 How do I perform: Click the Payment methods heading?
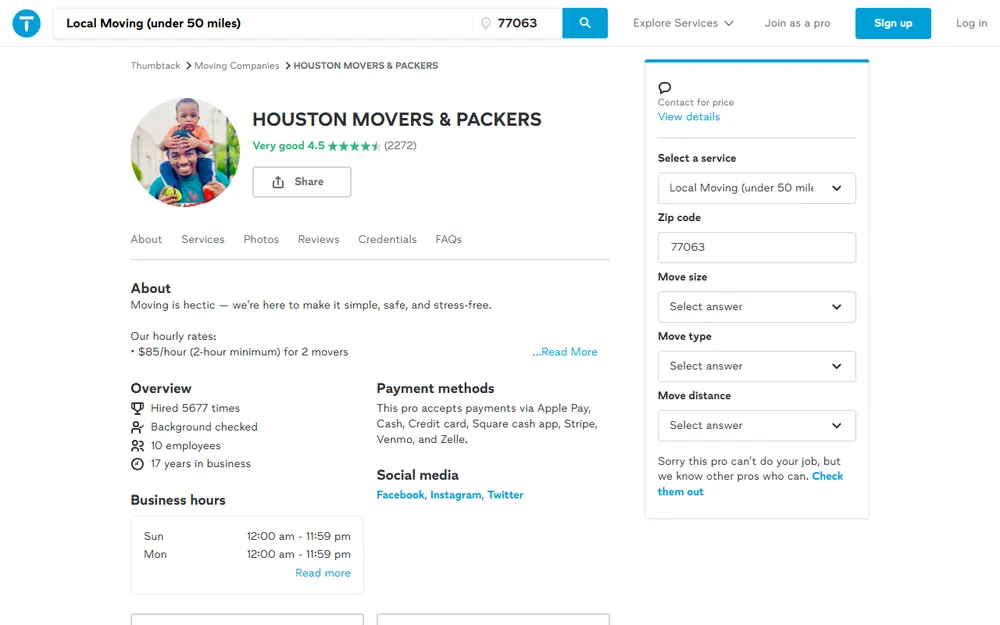pyautogui.click(x=435, y=388)
